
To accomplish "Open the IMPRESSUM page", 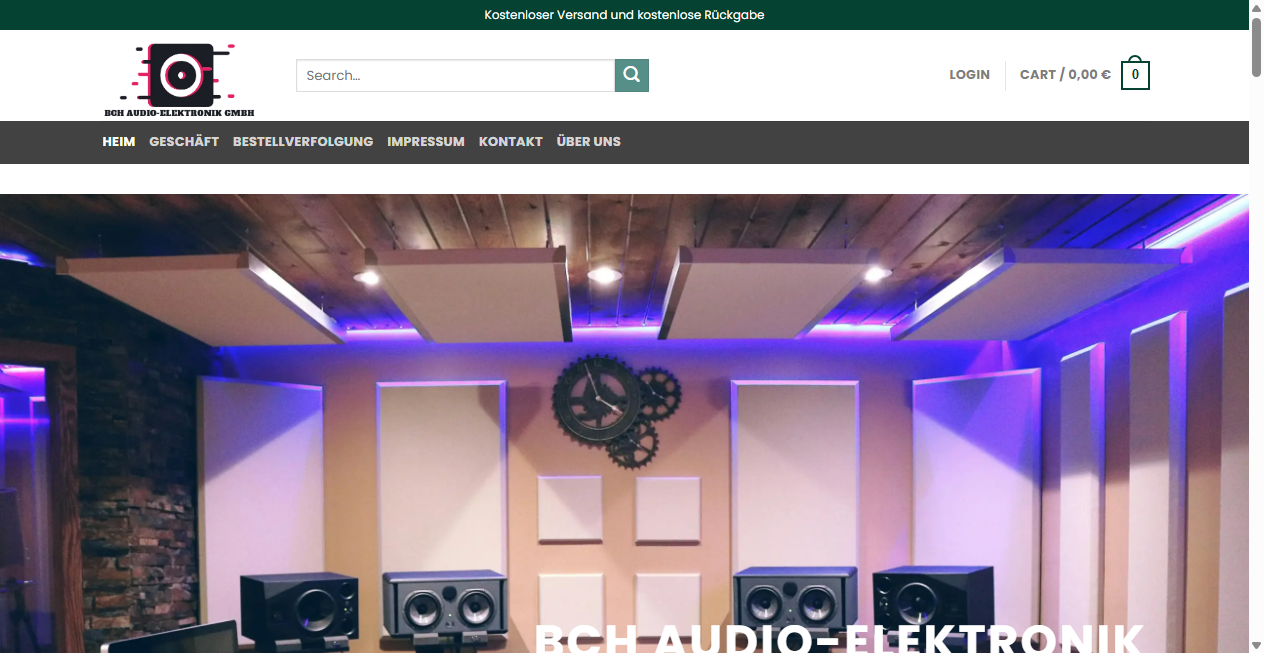I will pyautogui.click(x=426, y=142).
